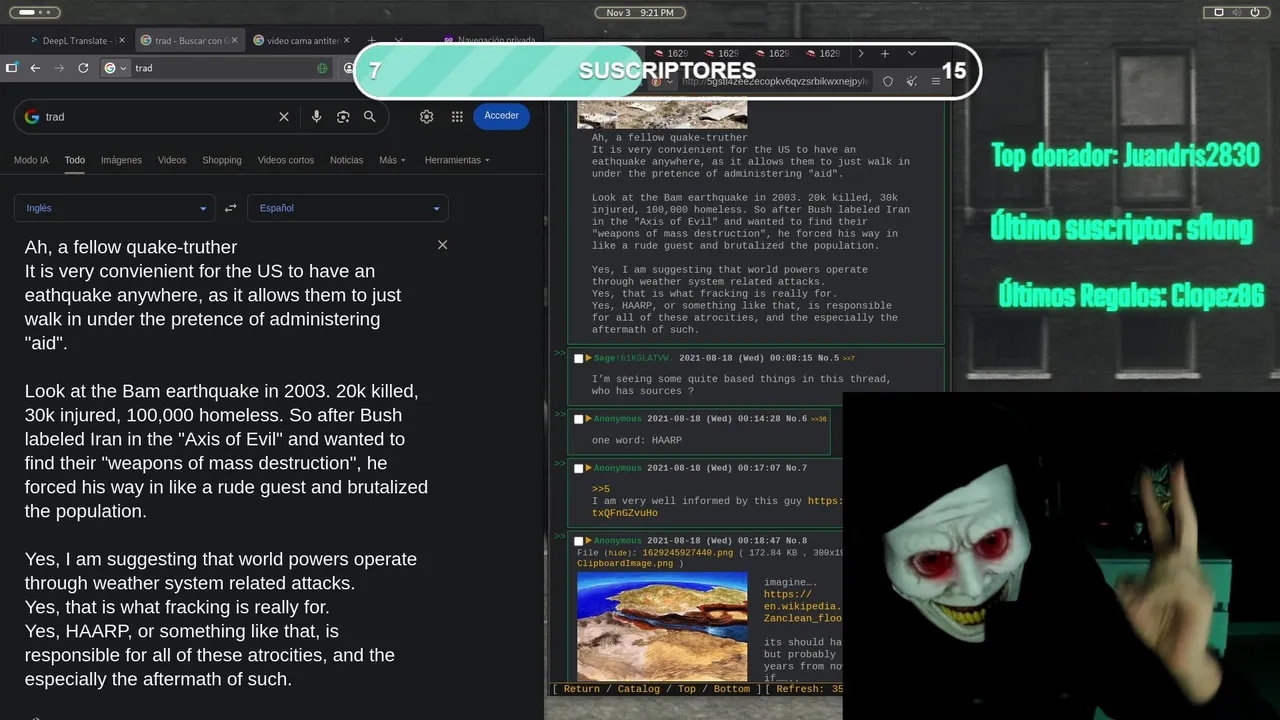Select the Imágenes search tab
The width and height of the screenshot is (1280, 720).
point(121,160)
